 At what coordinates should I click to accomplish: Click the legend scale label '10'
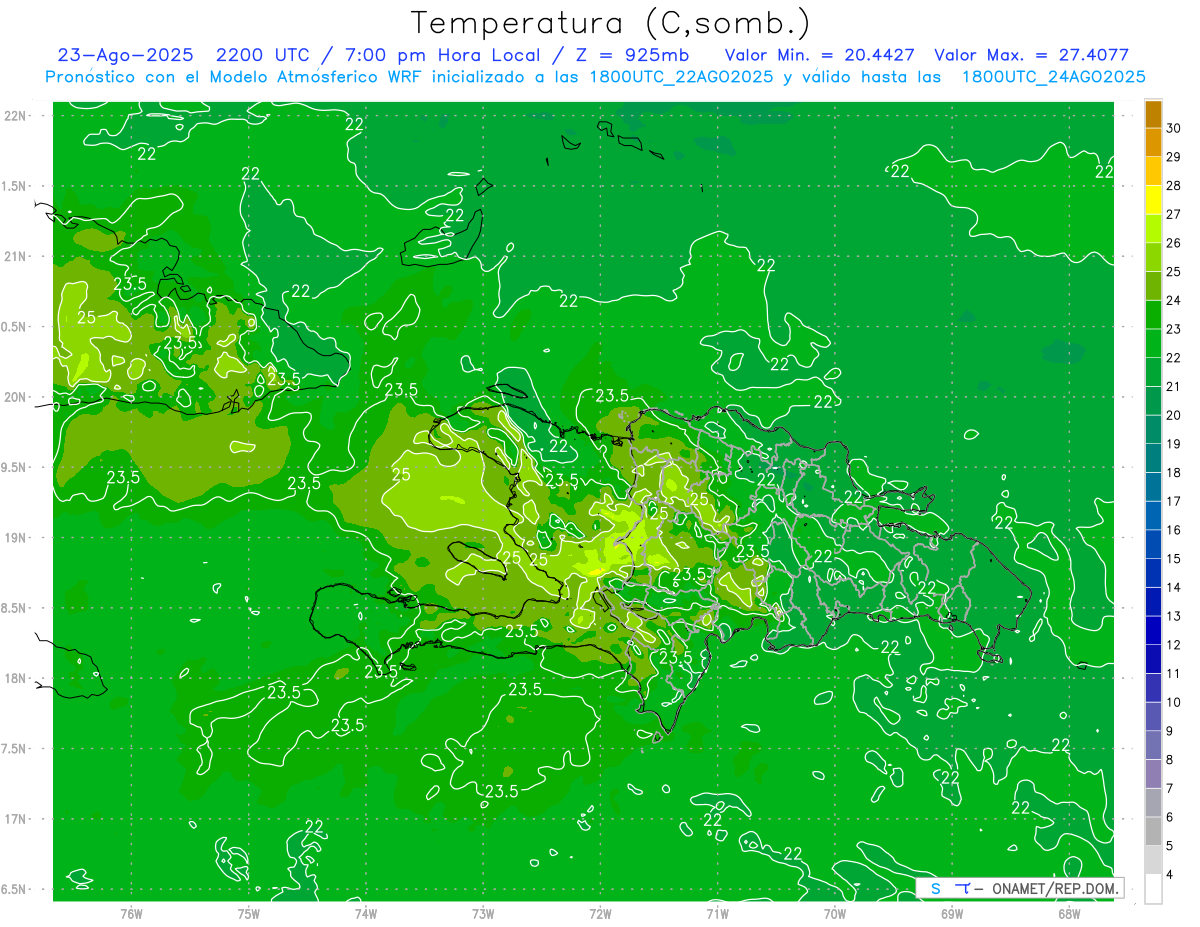[1174, 702]
